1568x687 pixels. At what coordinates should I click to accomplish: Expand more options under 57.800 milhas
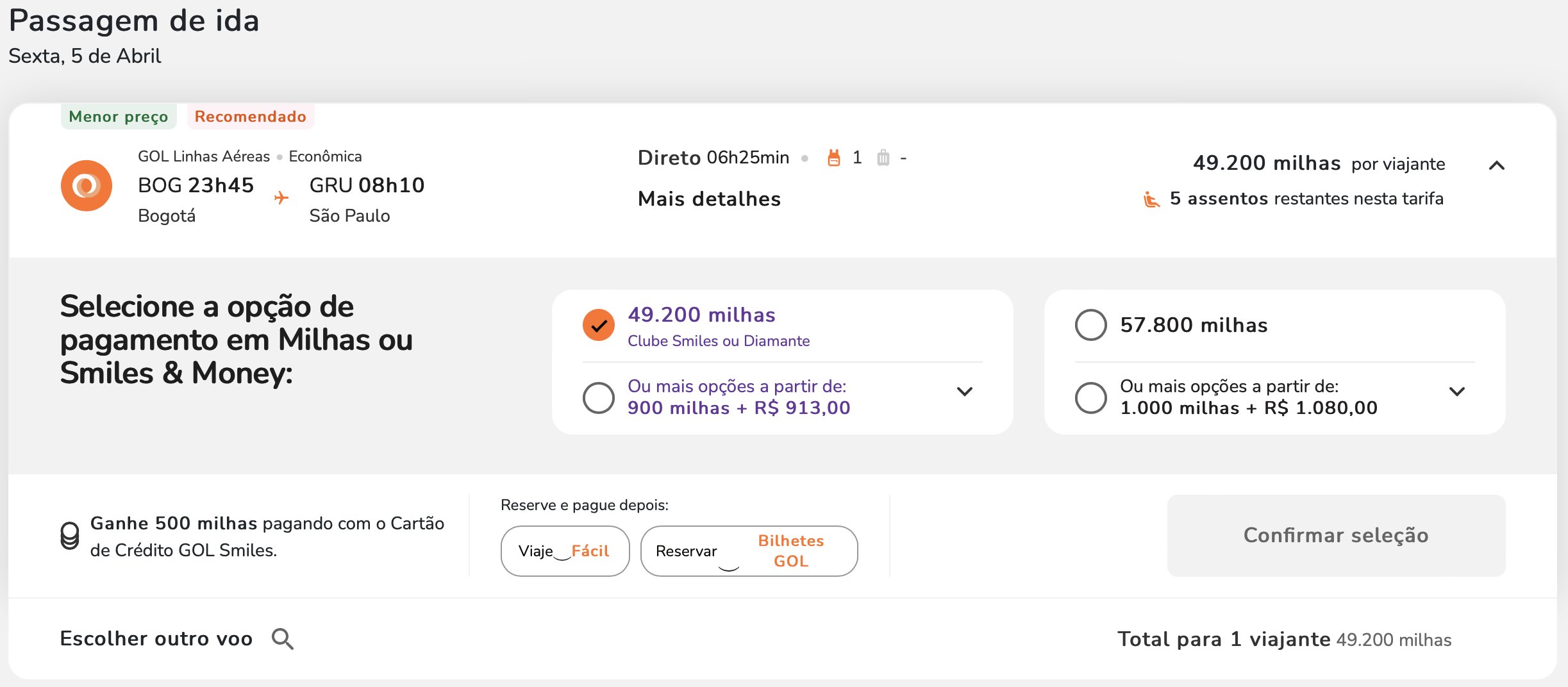click(1457, 392)
